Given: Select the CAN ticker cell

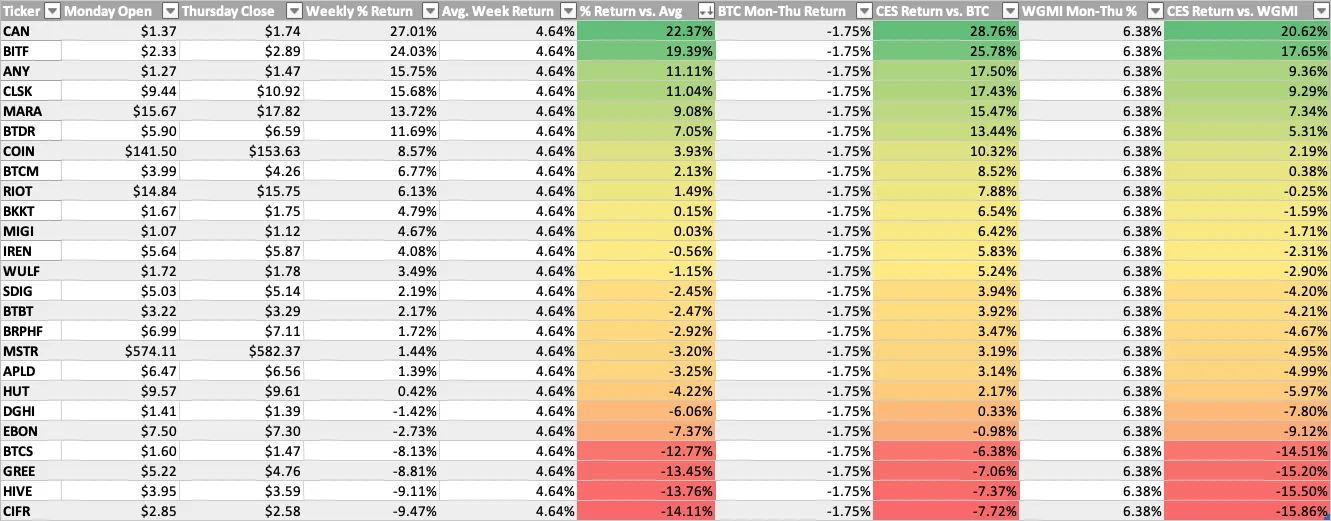Looking at the screenshot, I should pos(30,31).
